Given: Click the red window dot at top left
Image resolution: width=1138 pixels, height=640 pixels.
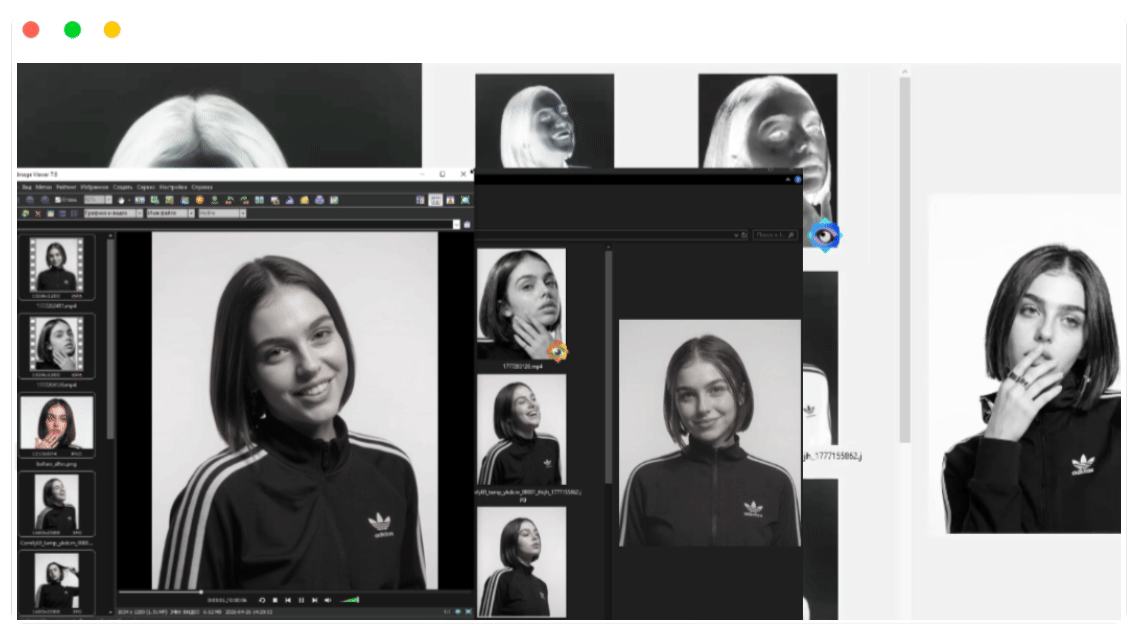Looking at the screenshot, I should [30, 30].
